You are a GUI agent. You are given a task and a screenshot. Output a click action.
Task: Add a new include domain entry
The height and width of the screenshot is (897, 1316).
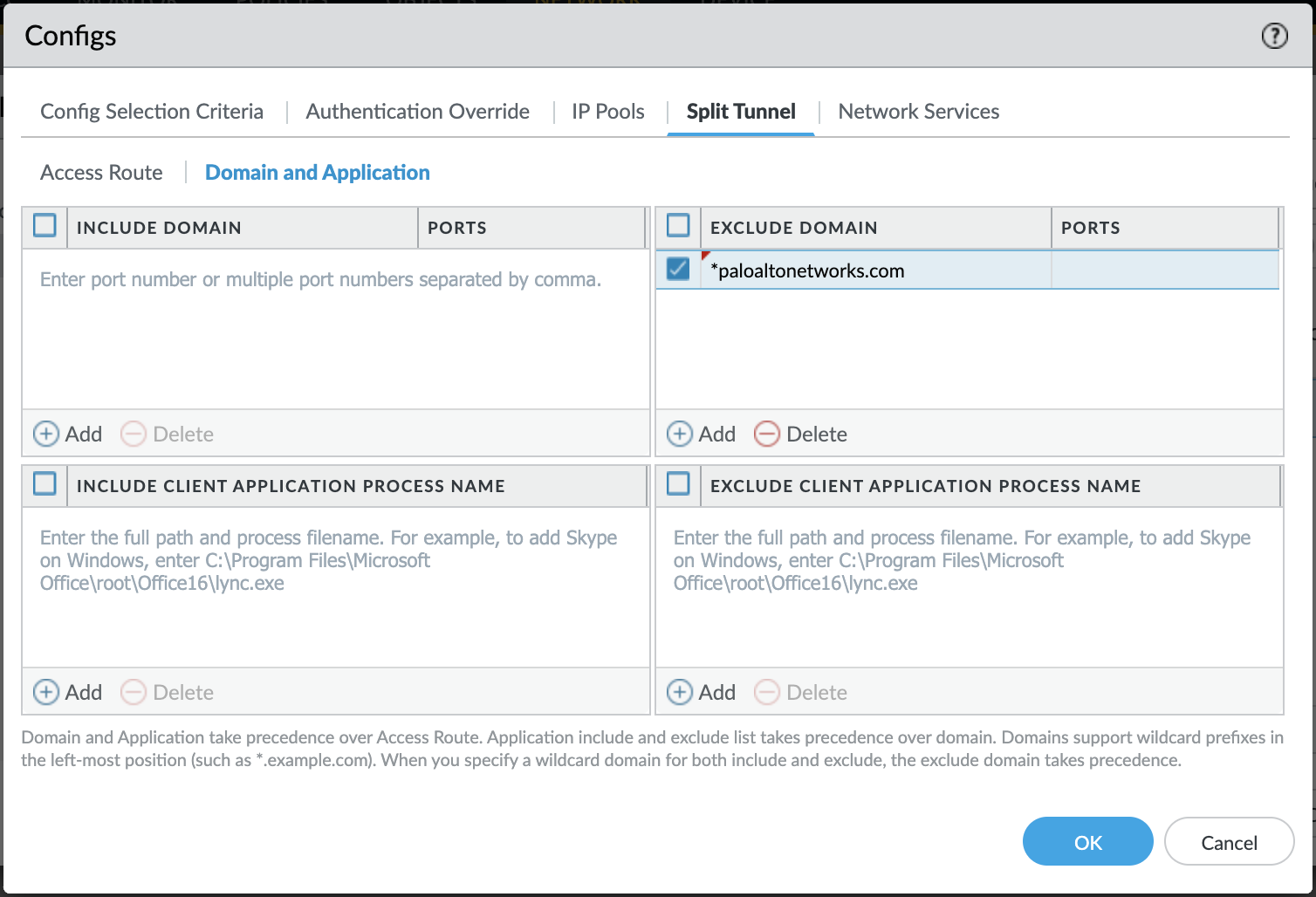click(x=68, y=434)
